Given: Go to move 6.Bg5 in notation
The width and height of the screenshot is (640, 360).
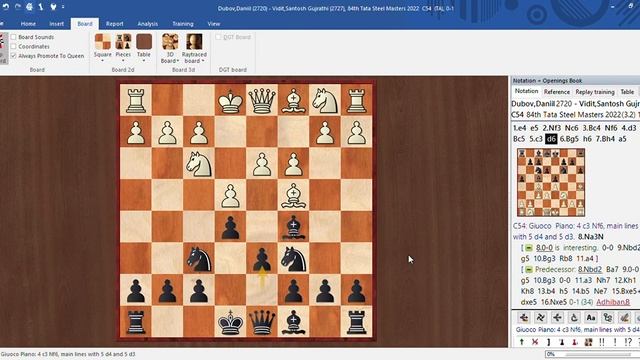Looking at the screenshot, I should pos(569,139).
